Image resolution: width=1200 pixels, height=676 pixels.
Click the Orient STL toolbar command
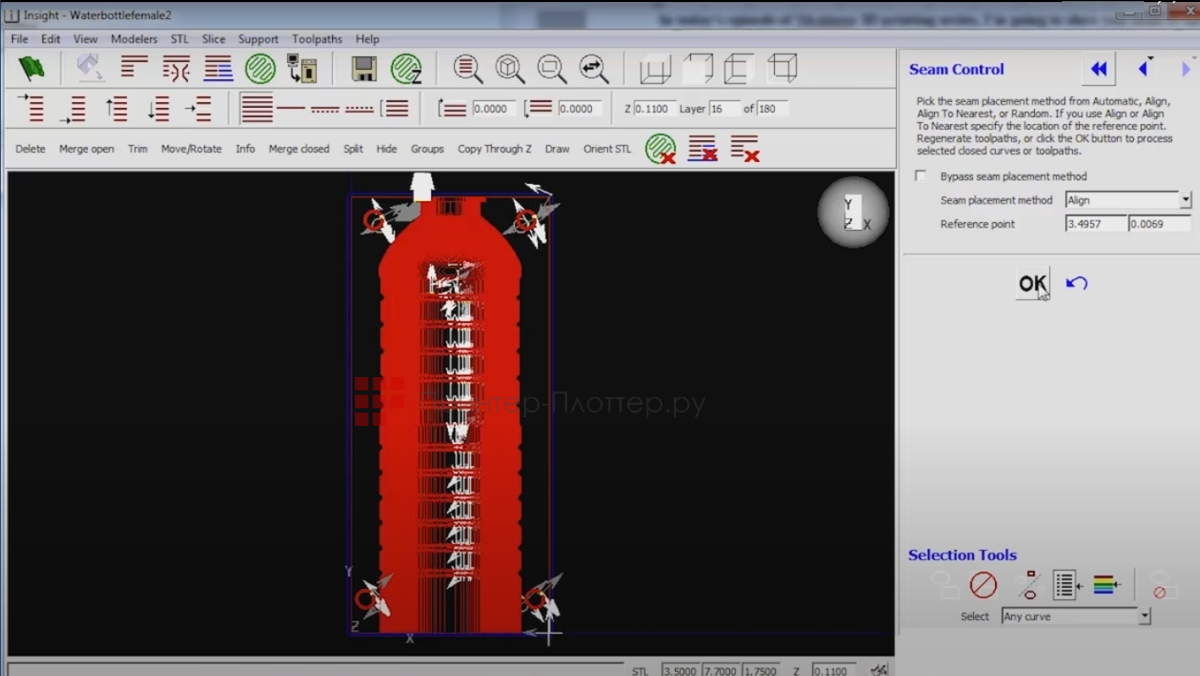606,148
